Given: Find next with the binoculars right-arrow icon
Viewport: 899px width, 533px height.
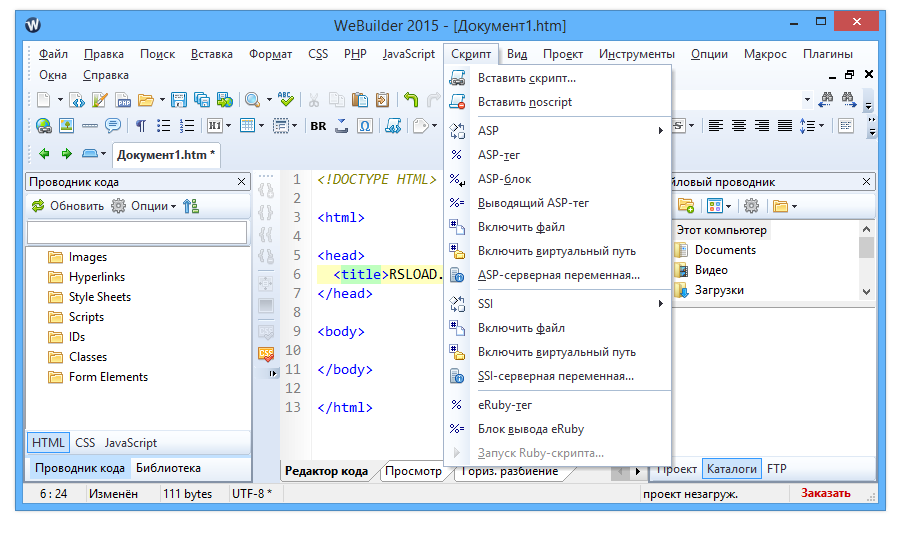Looking at the screenshot, I should click(849, 99).
